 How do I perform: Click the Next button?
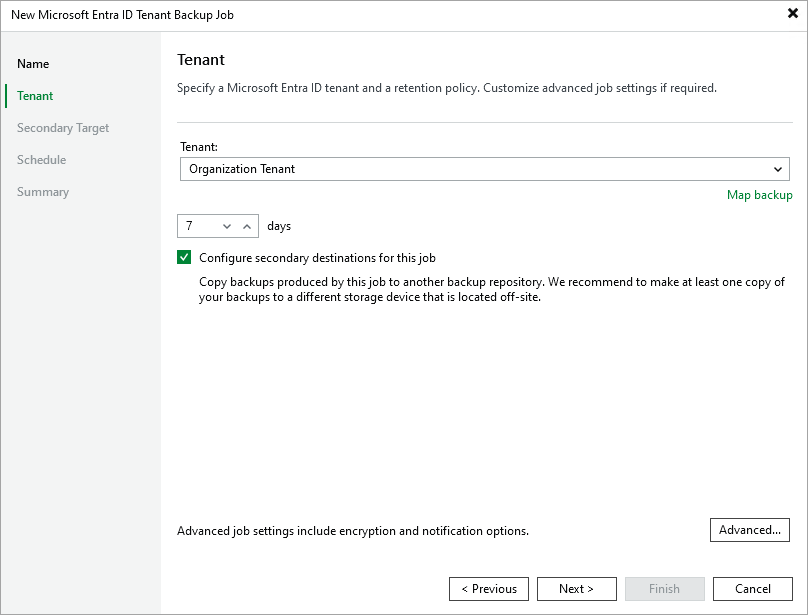tap(576, 588)
